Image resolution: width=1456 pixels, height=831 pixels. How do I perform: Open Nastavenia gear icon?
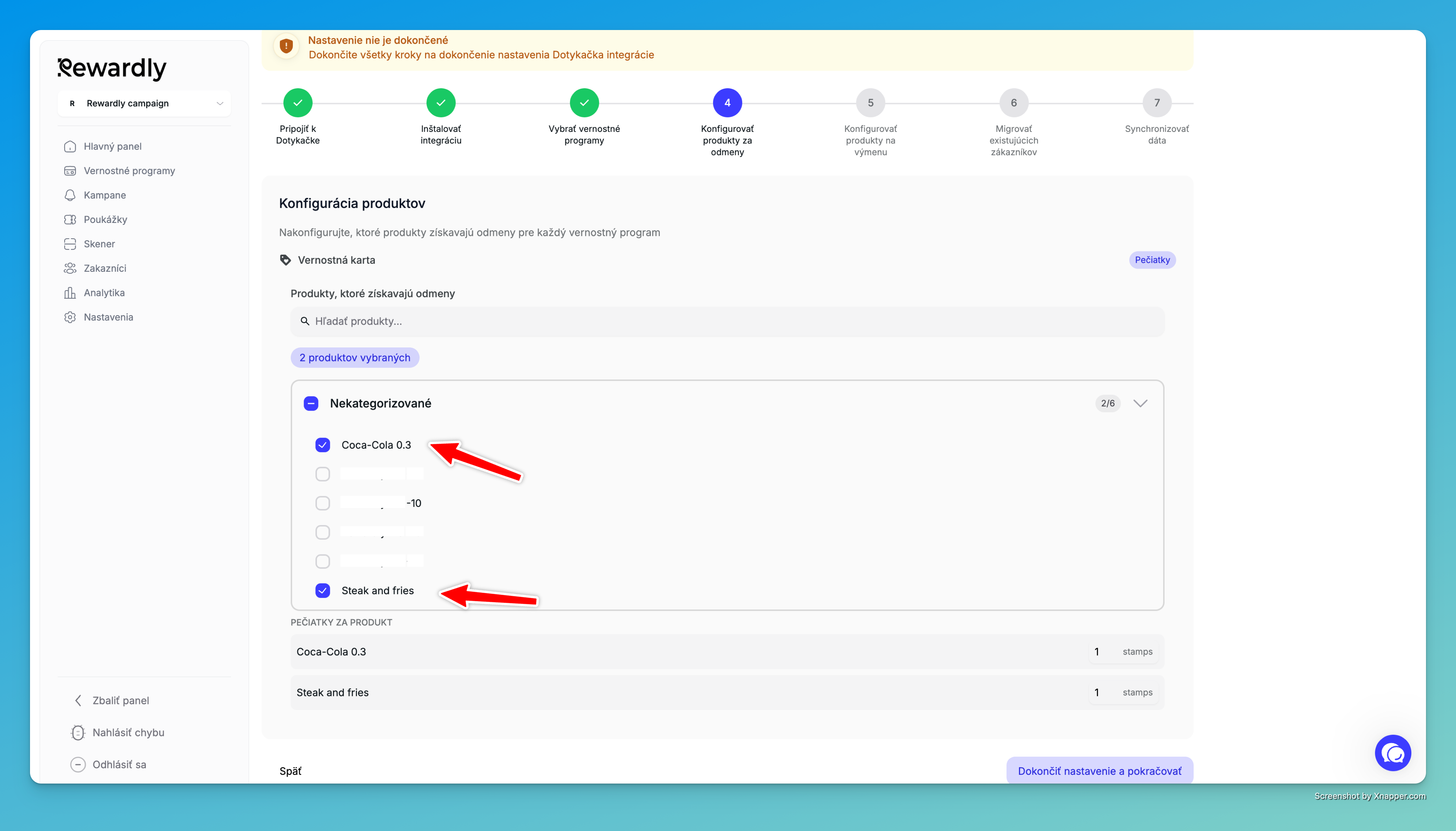[70, 317]
